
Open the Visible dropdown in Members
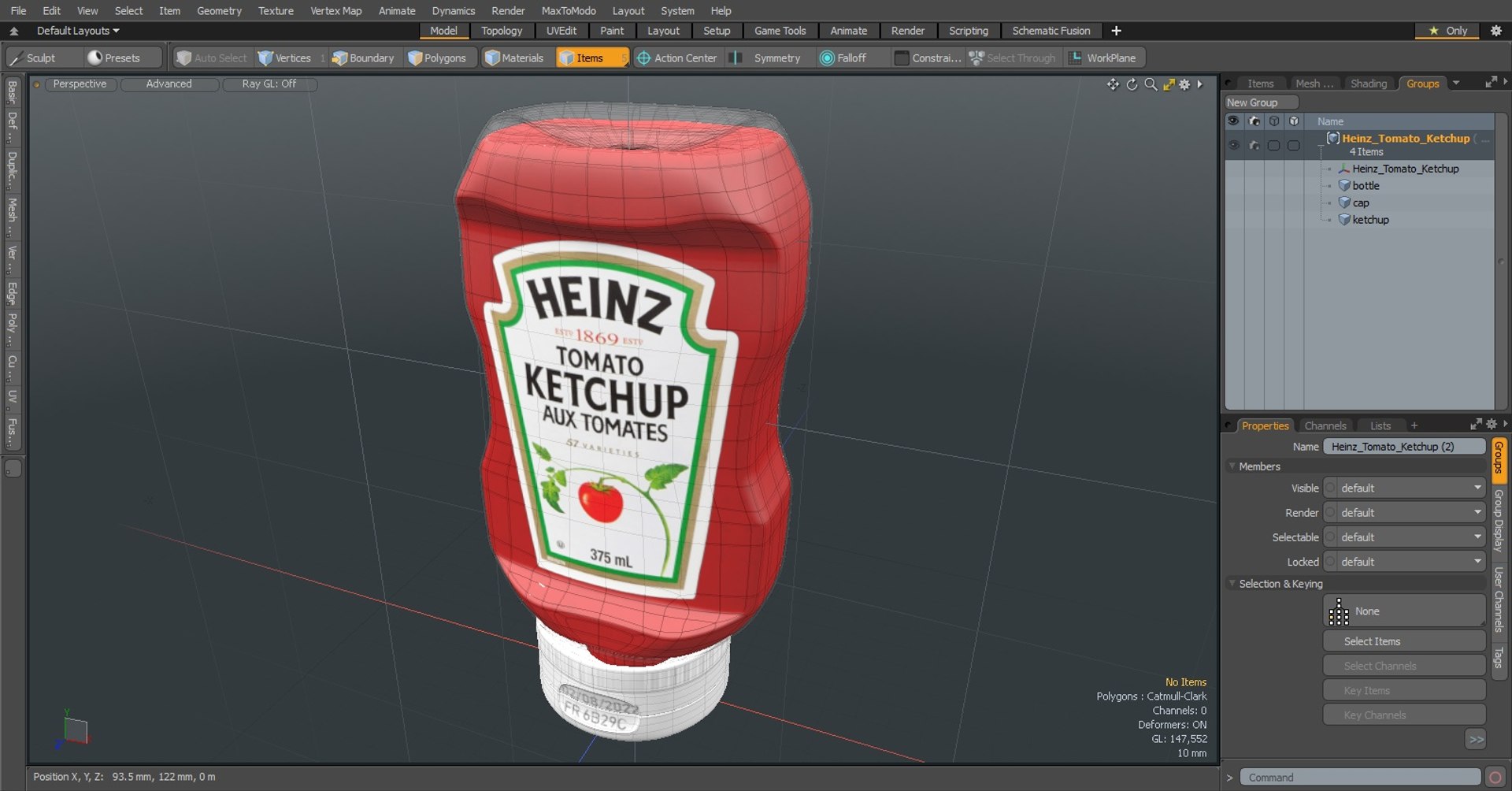click(1406, 488)
